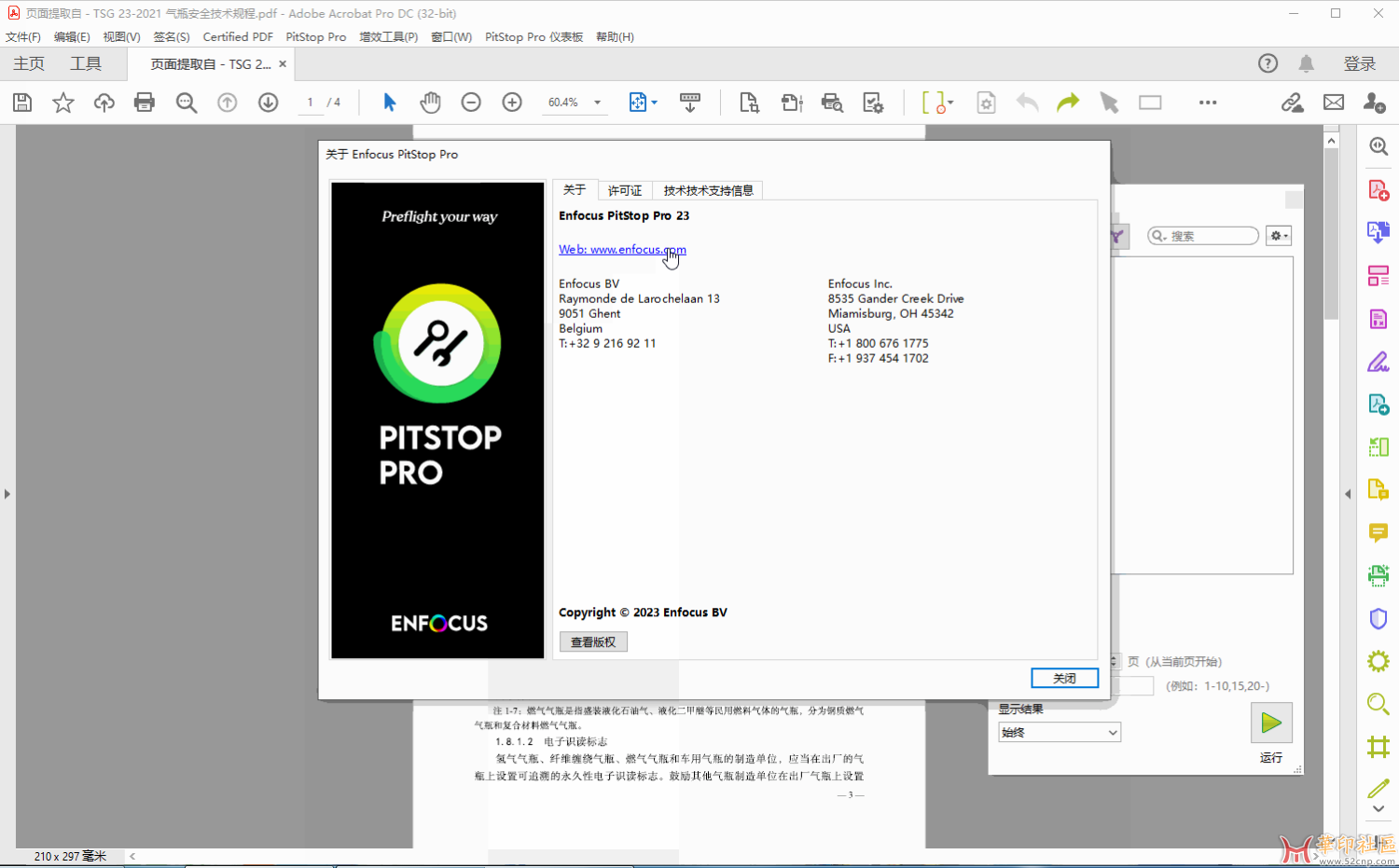Click the scrolling mode icon
The height and width of the screenshot is (868, 1399).
coord(690,103)
